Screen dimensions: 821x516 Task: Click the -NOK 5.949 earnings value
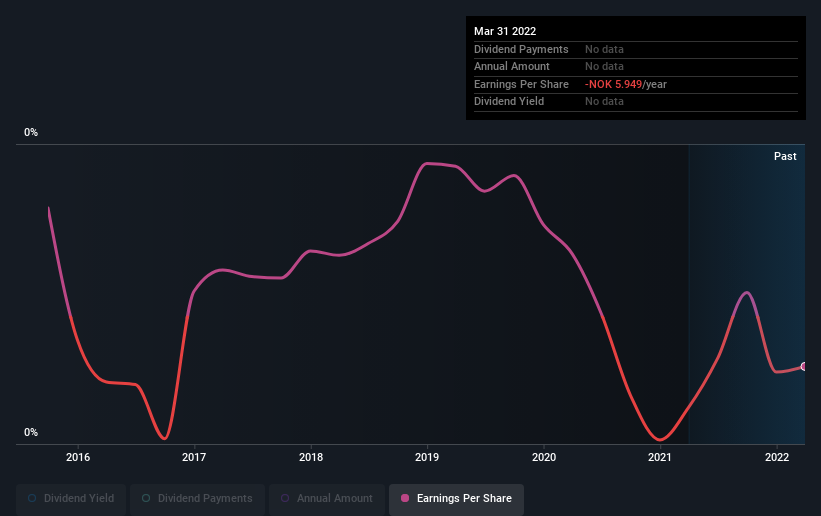613,84
